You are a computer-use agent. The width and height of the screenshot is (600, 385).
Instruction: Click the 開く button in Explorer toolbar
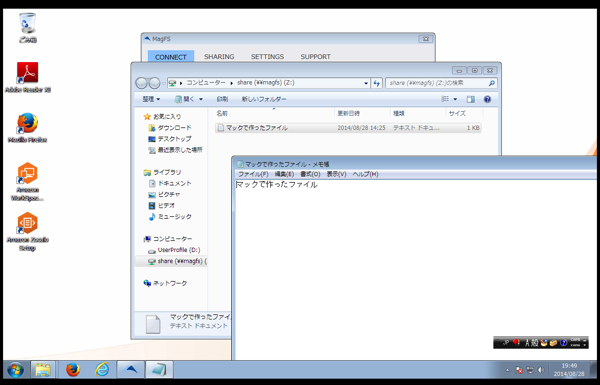tap(185, 99)
